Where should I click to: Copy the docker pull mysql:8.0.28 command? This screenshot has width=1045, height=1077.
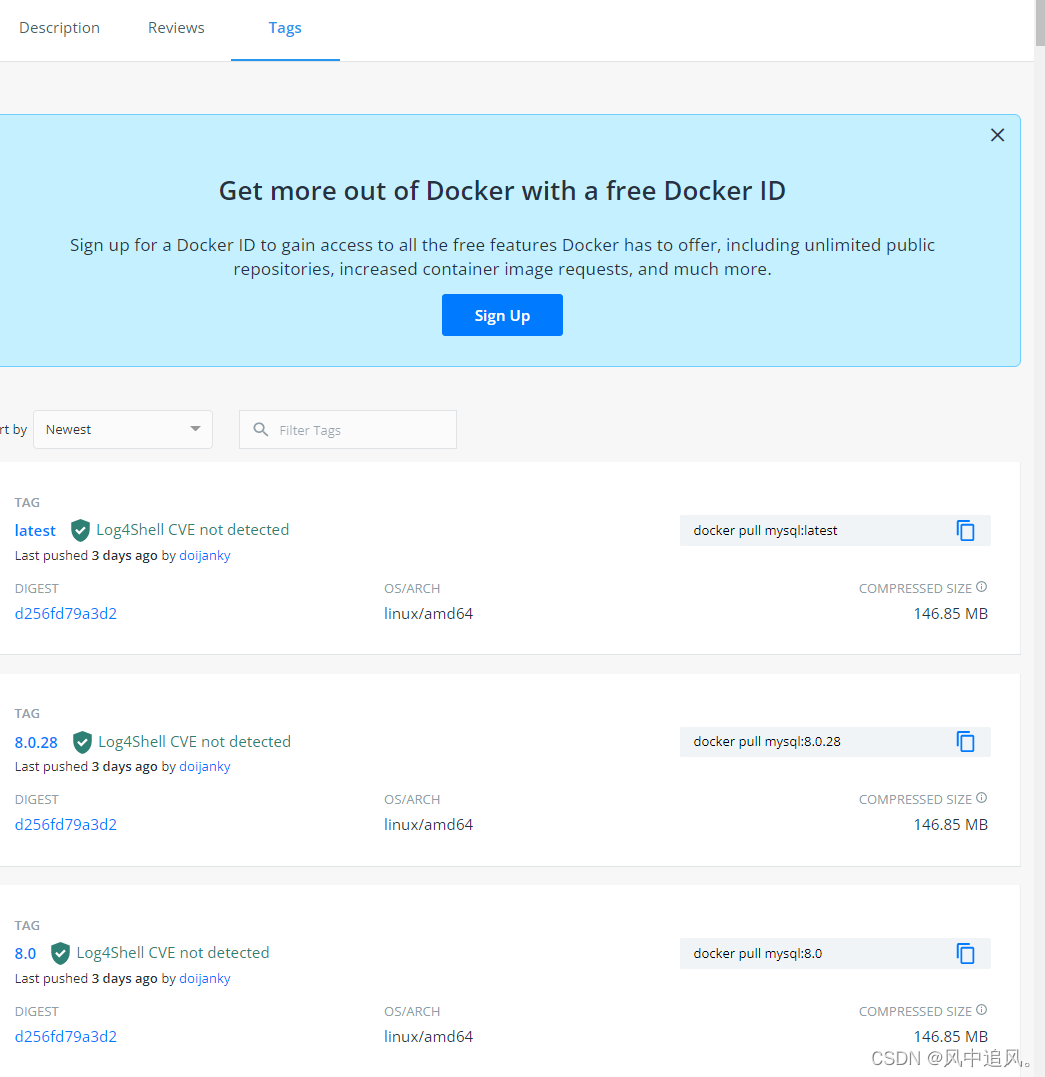(x=965, y=742)
